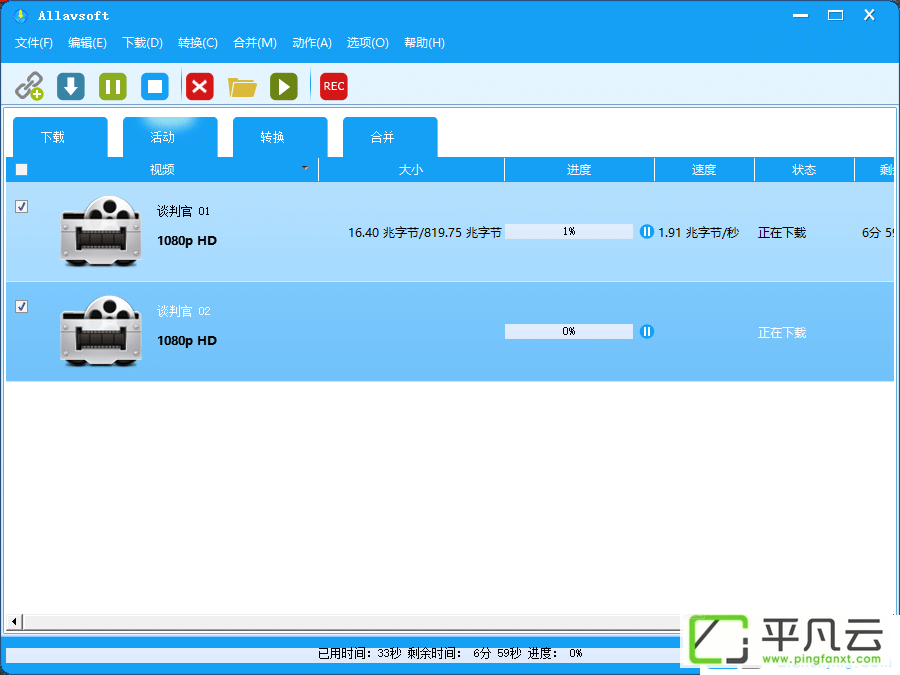Open the 选项(O) menu
The image size is (900, 675).
[x=367, y=42]
